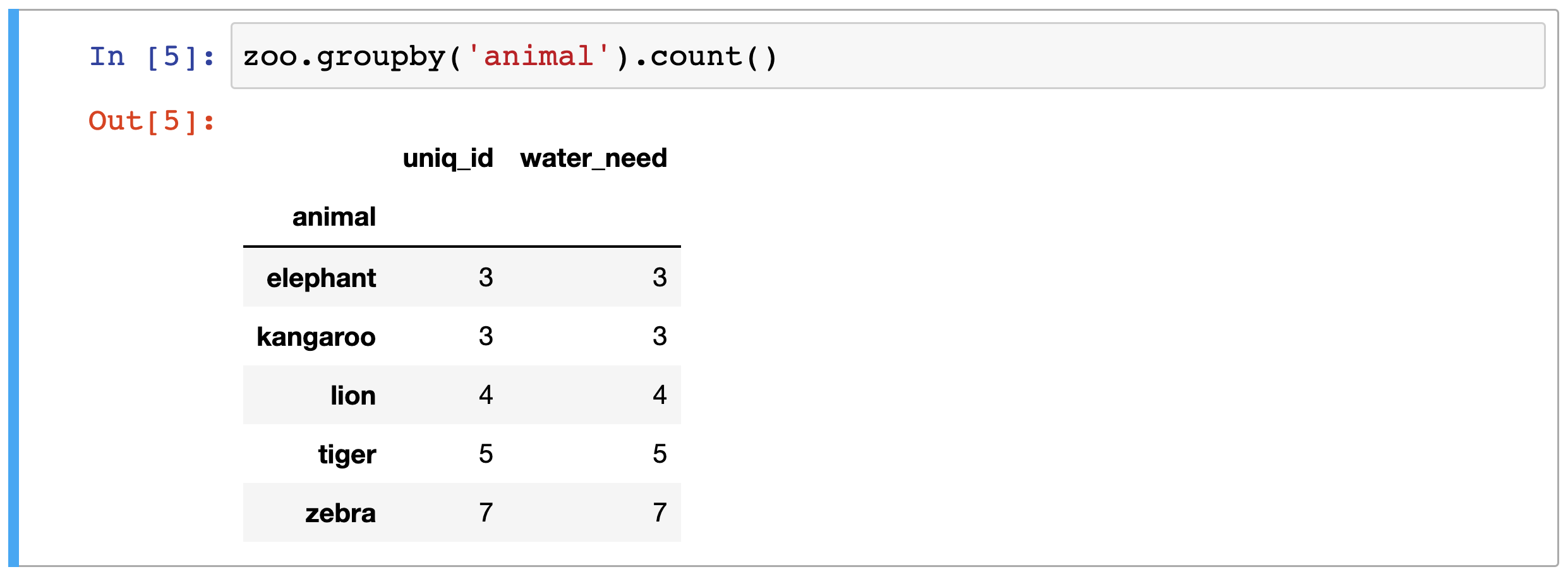1568x574 pixels.
Task: Select the kangaroo row label
Action: (x=316, y=336)
